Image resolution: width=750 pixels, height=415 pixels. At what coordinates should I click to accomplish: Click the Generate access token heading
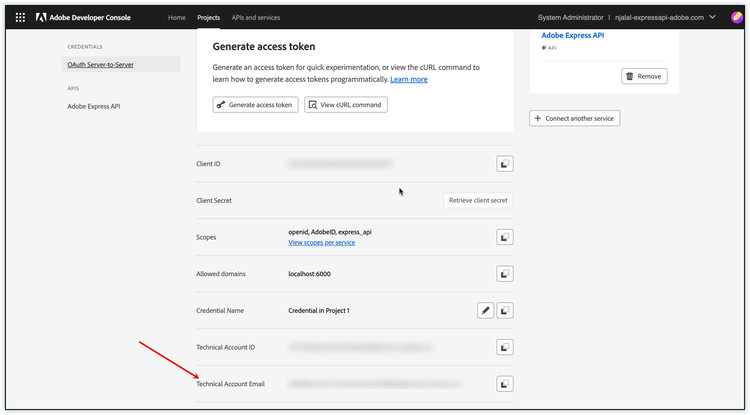(x=264, y=47)
